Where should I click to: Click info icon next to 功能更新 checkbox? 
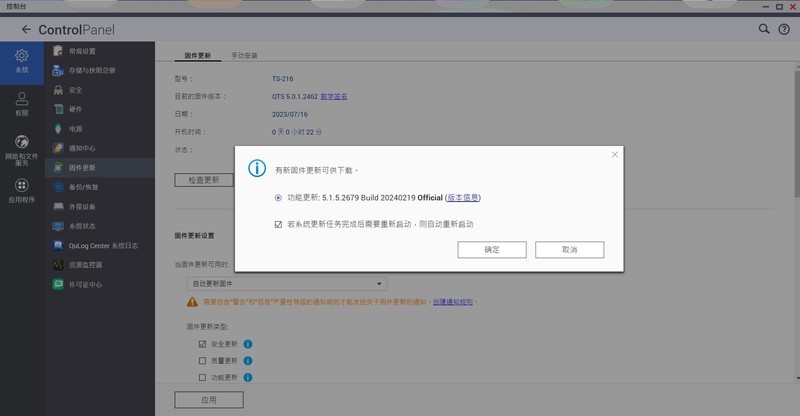tap(248, 378)
